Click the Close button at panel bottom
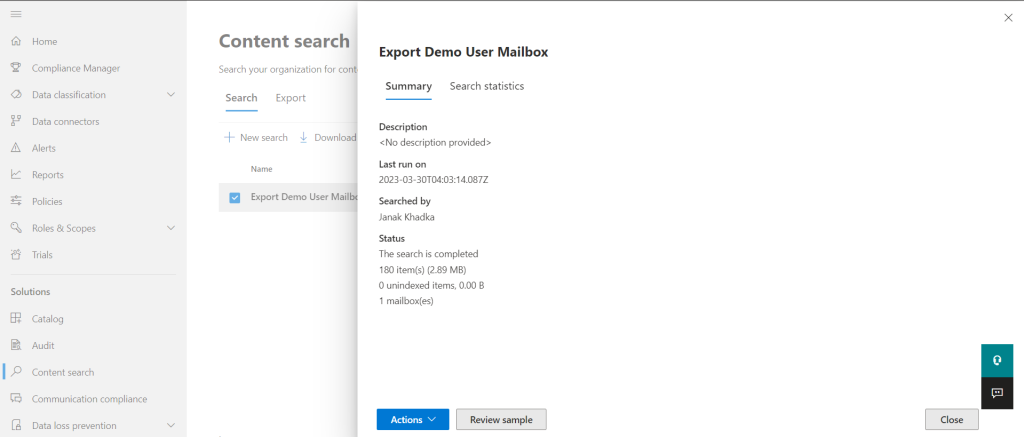1024x437 pixels. [952, 419]
